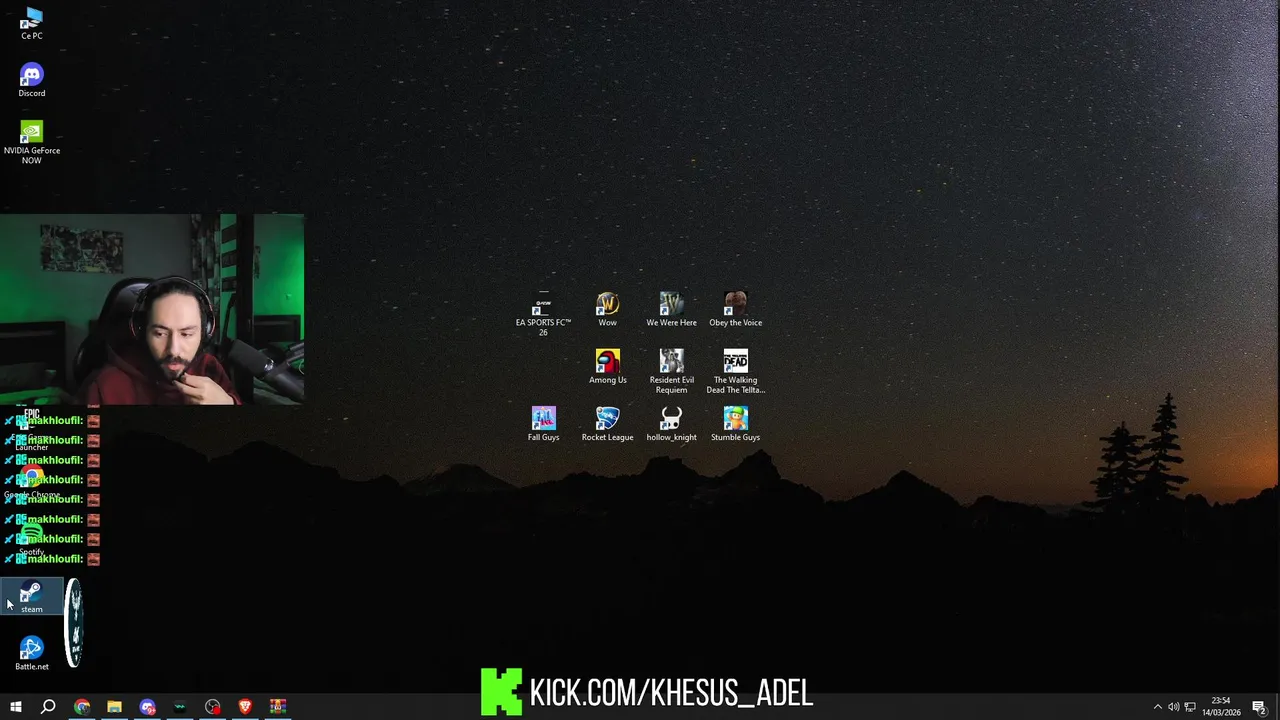This screenshot has width=1280, height=720.
Task: Switch to WinRAR in the taskbar
Action: [x=278, y=707]
